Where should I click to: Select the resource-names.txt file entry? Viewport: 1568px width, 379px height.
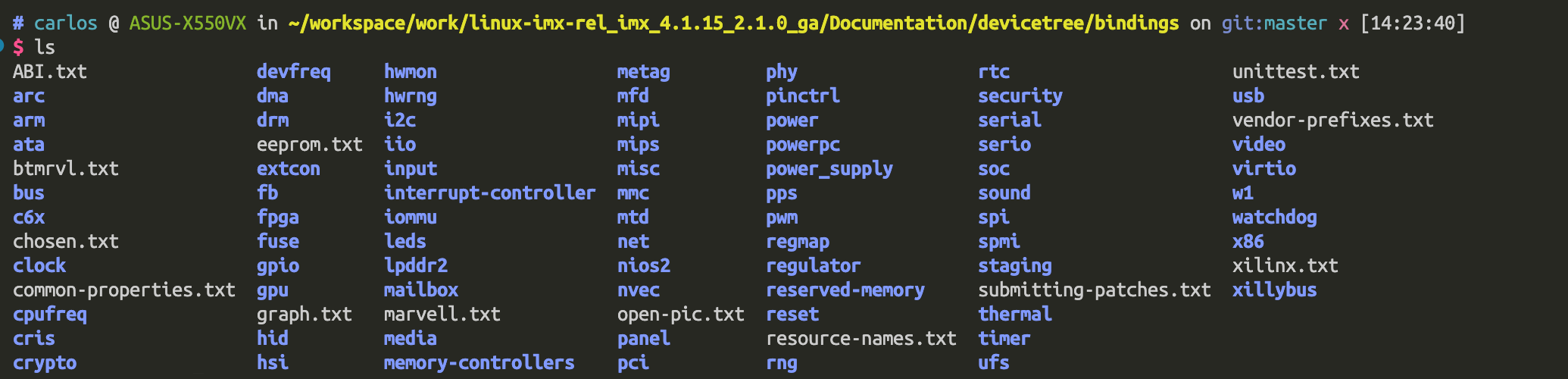pos(861,338)
